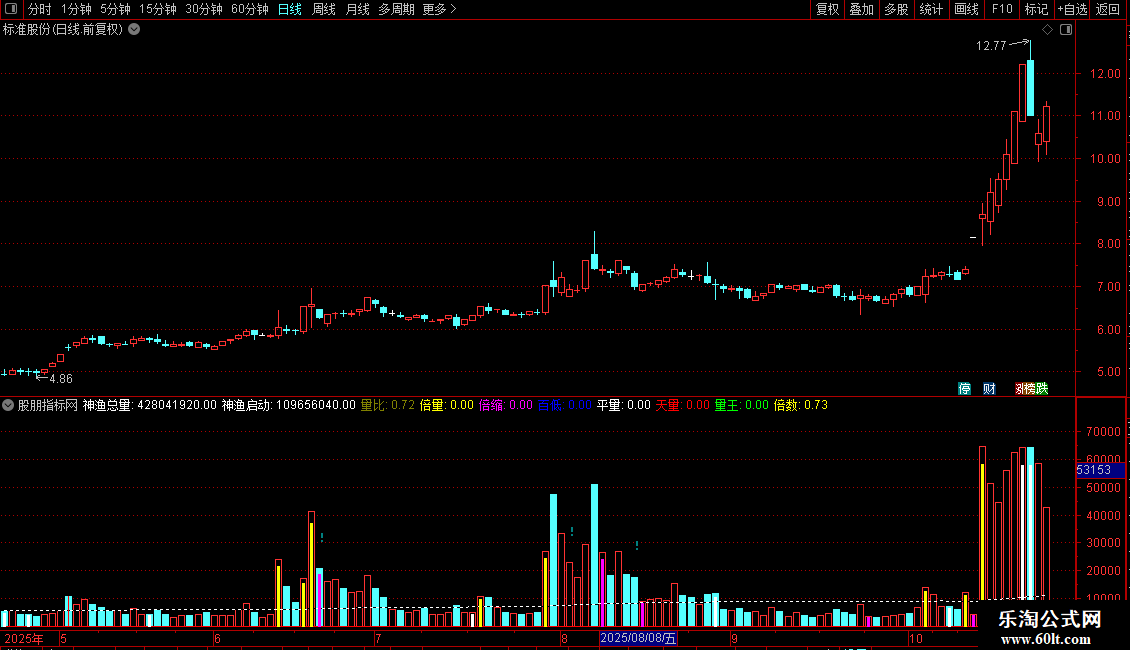Switch to the 30分钟 chart
The height and width of the screenshot is (650, 1130).
tap(203, 9)
